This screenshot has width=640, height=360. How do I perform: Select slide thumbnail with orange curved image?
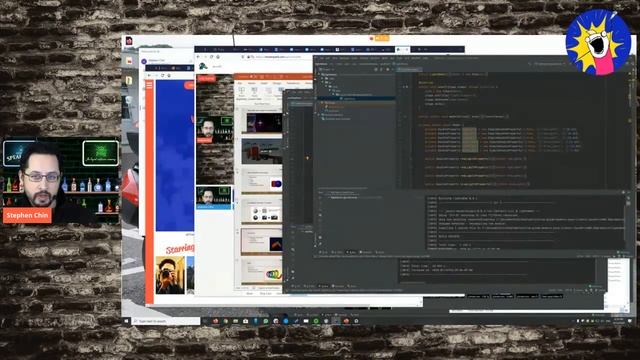pyautogui.click(x=262, y=241)
